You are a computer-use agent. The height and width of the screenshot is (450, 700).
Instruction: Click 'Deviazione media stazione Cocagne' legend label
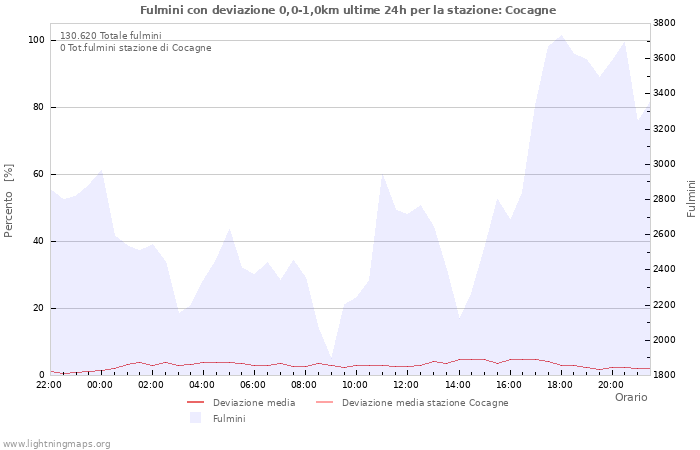425,403
